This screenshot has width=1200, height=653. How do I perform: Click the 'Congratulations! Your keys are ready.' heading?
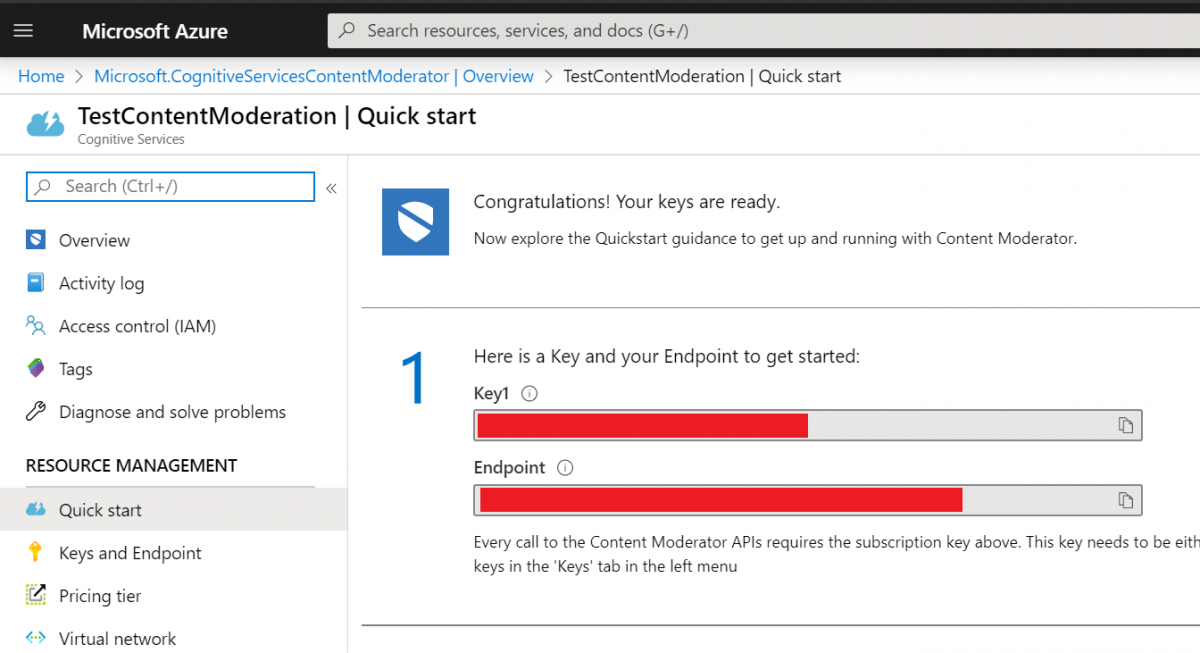pyautogui.click(x=627, y=202)
